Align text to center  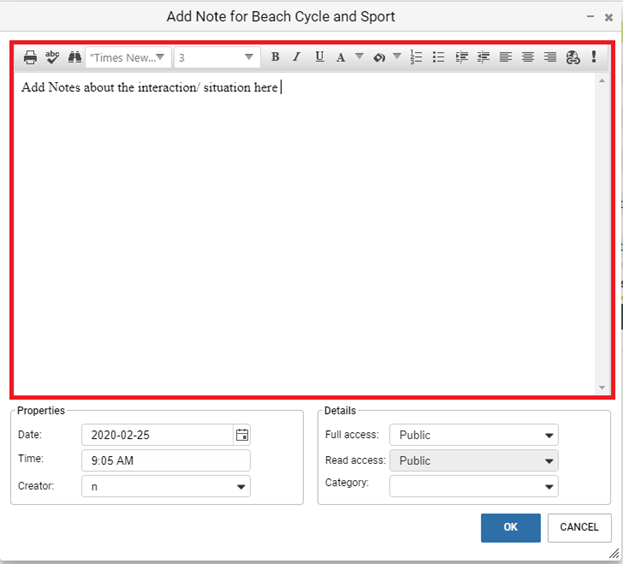pyautogui.click(x=528, y=58)
